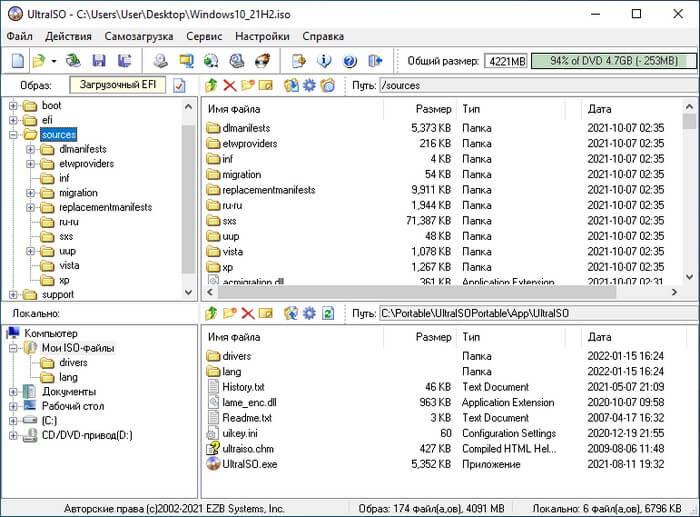
Task: Click the image properties checkmark icon
Action: click(x=179, y=86)
